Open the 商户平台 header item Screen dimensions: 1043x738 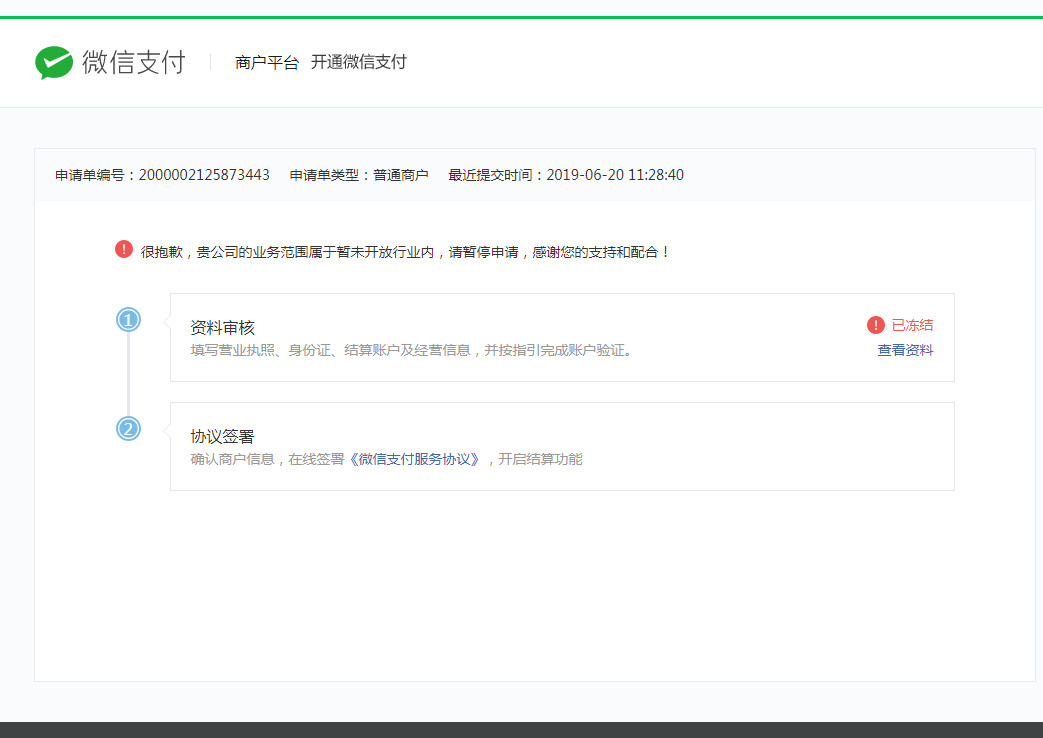(267, 63)
